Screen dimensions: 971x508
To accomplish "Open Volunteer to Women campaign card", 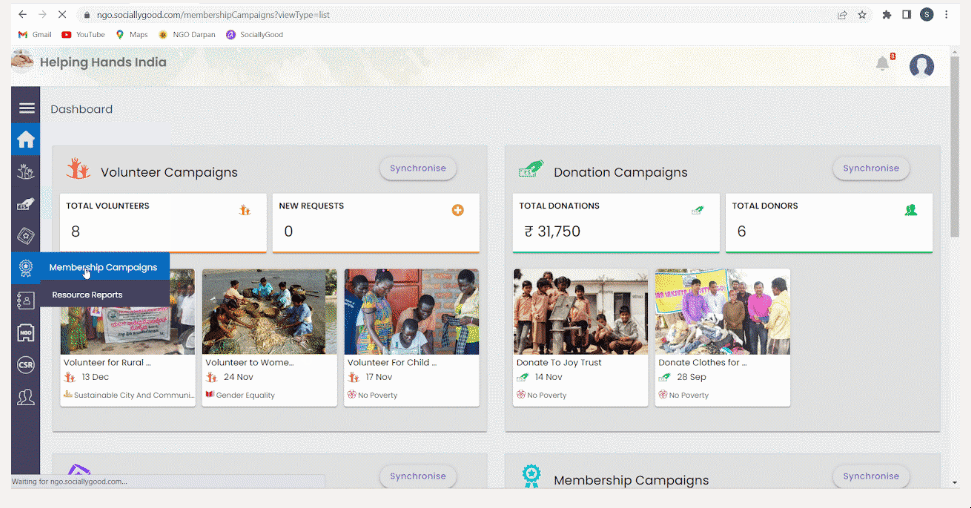I will [269, 338].
